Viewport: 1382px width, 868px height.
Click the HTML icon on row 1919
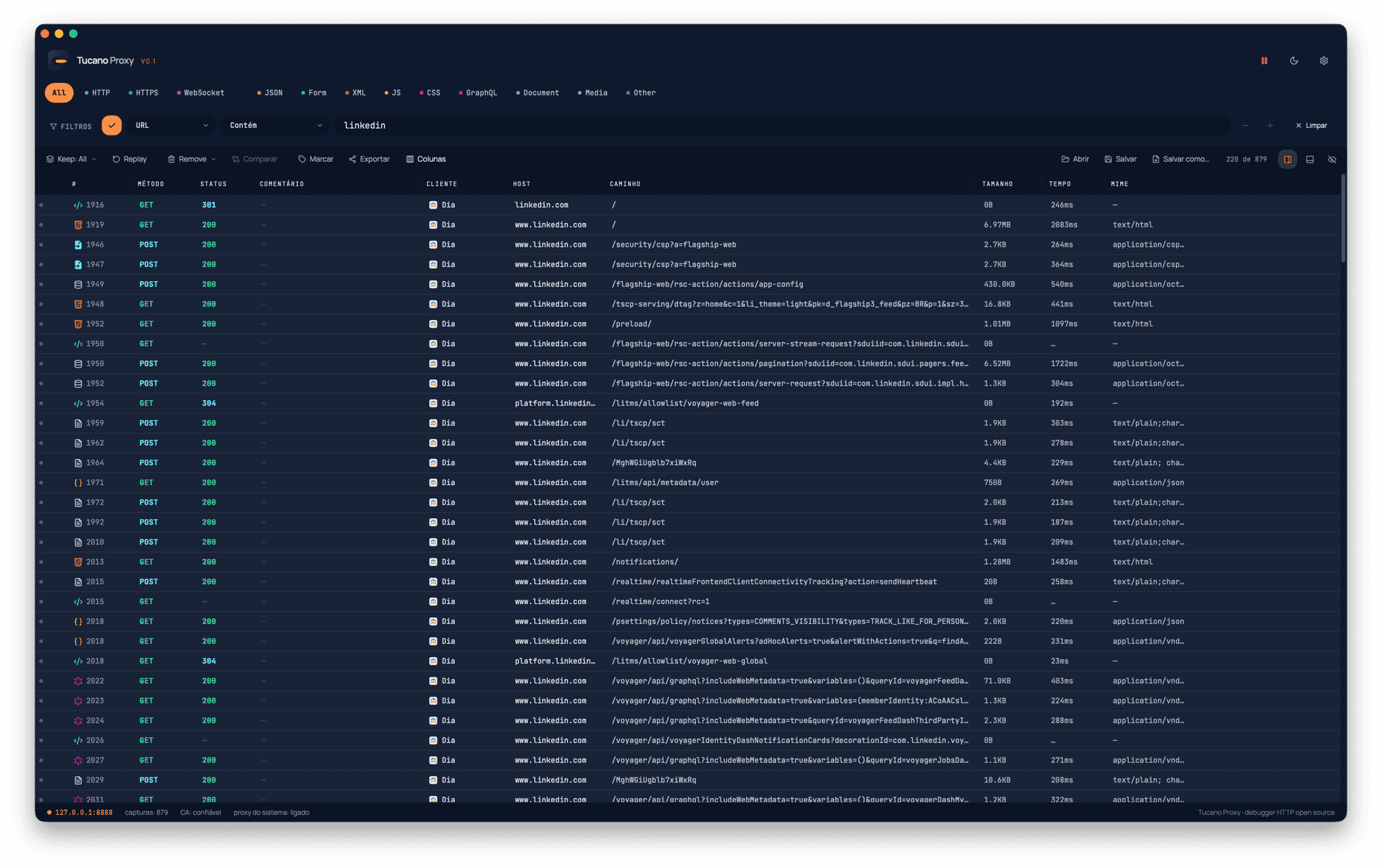coord(78,225)
